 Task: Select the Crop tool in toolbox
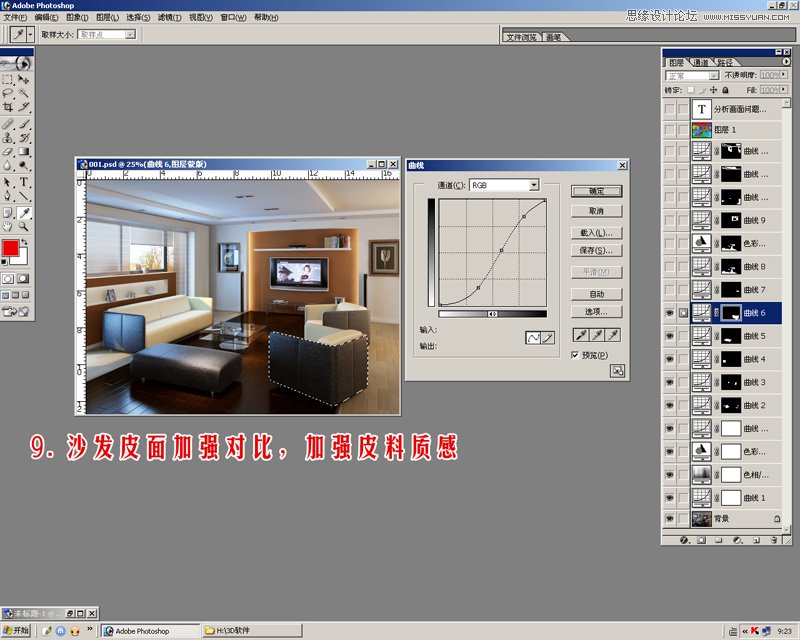point(8,107)
